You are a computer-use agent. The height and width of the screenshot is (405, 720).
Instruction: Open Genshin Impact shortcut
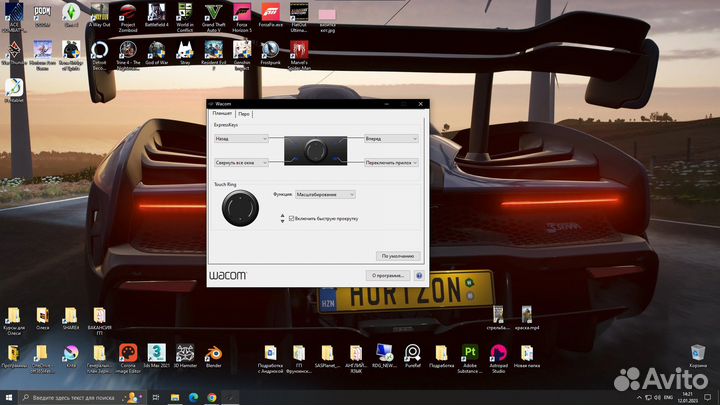click(x=242, y=56)
